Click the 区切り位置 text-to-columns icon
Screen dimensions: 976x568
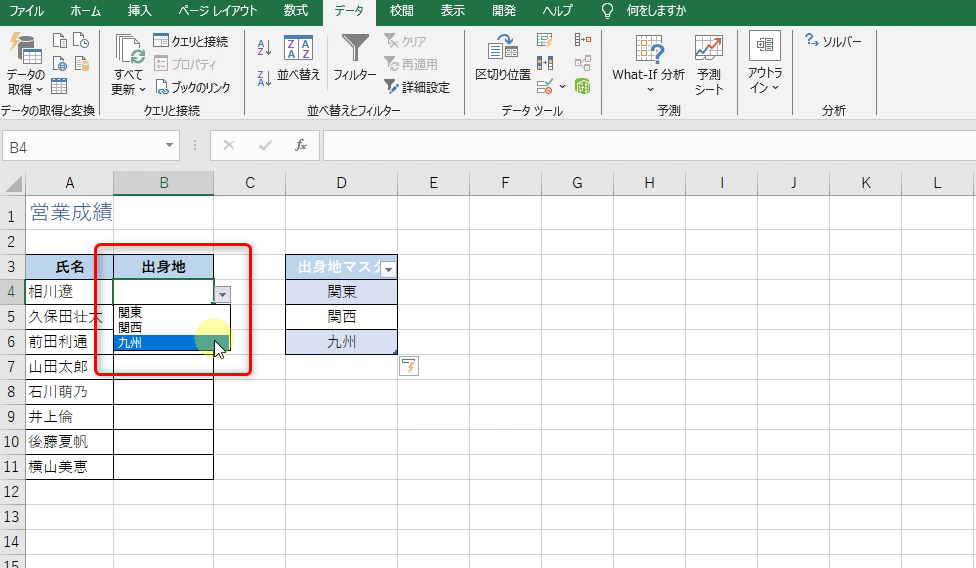point(502,58)
